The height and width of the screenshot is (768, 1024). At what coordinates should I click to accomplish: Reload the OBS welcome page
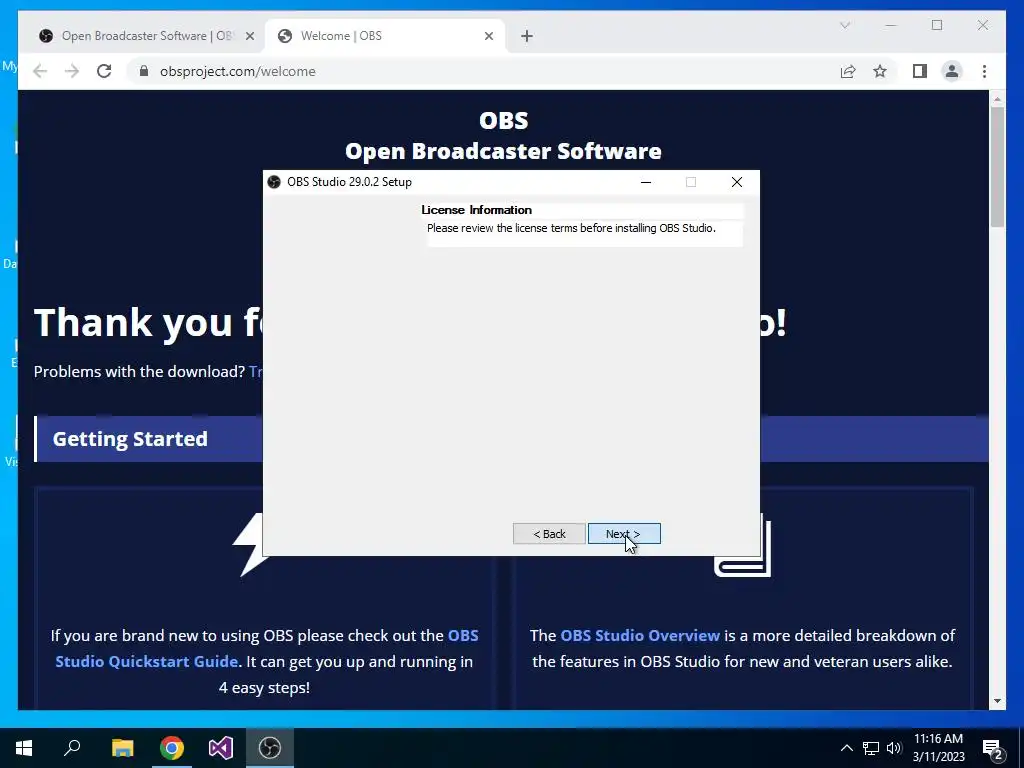104,71
